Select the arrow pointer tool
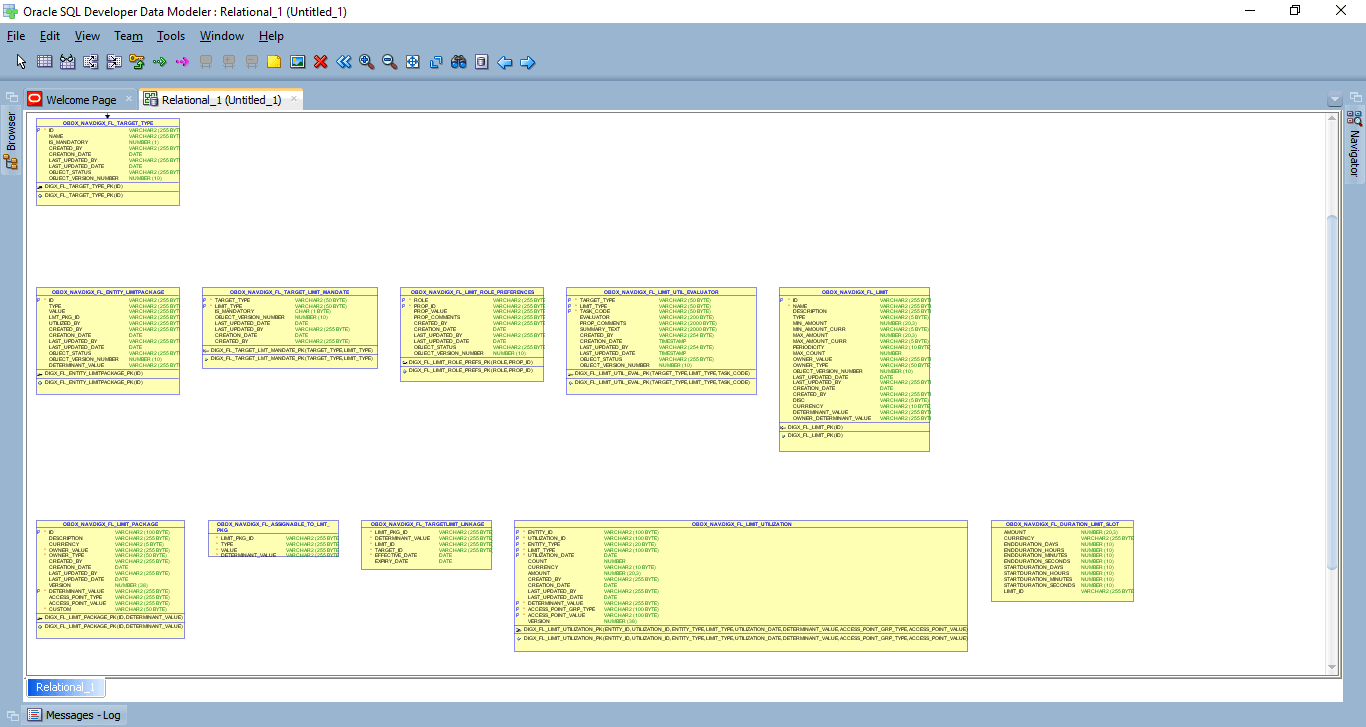 (x=22, y=62)
